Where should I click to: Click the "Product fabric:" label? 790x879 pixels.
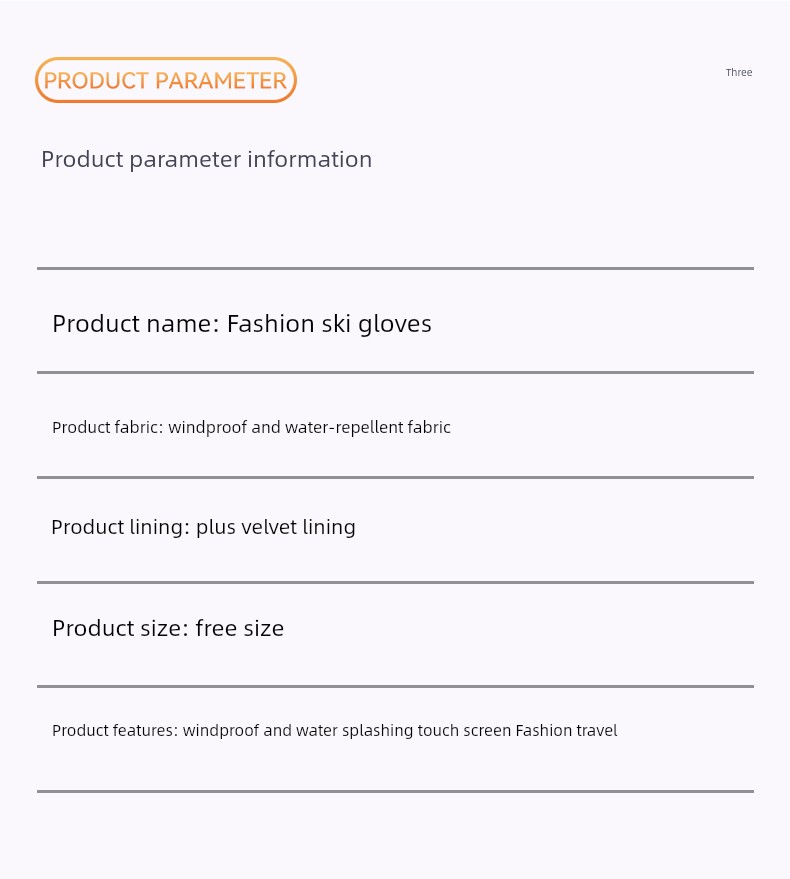(108, 427)
